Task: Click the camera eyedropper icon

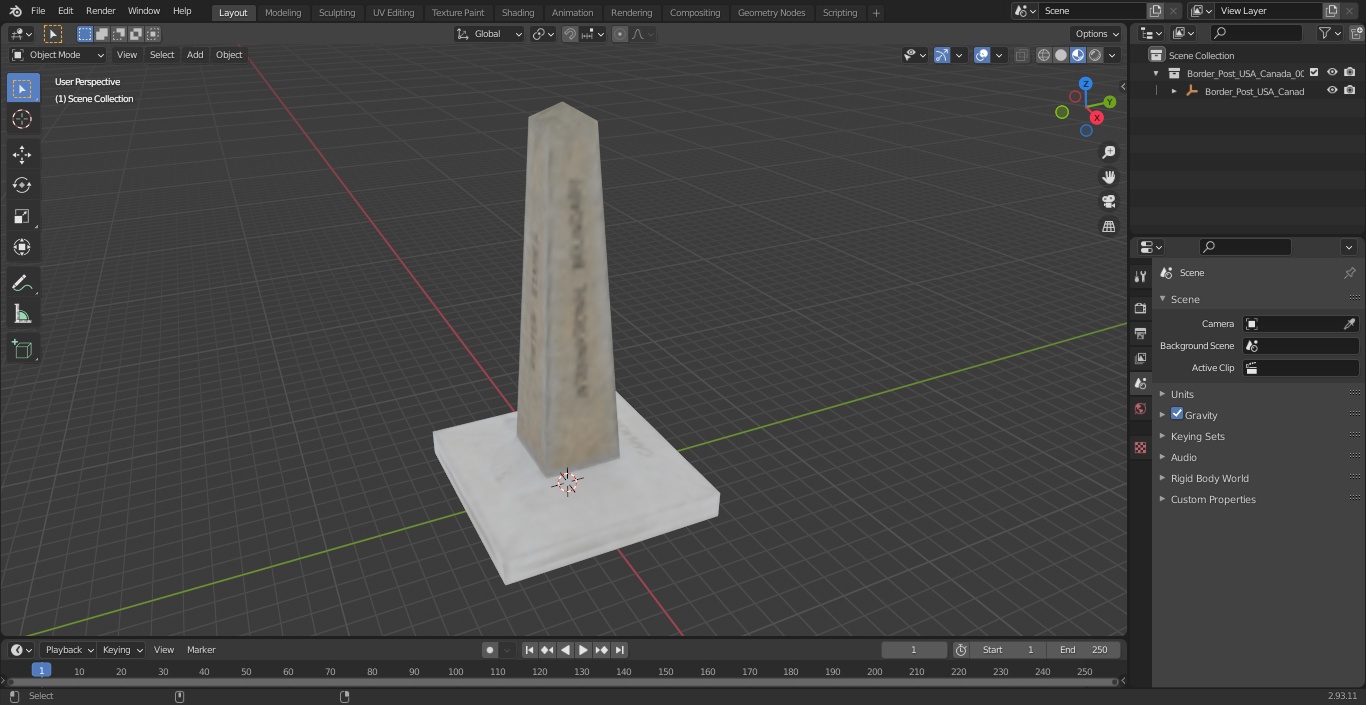Action: pyautogui.click(x=1349, y=324)
